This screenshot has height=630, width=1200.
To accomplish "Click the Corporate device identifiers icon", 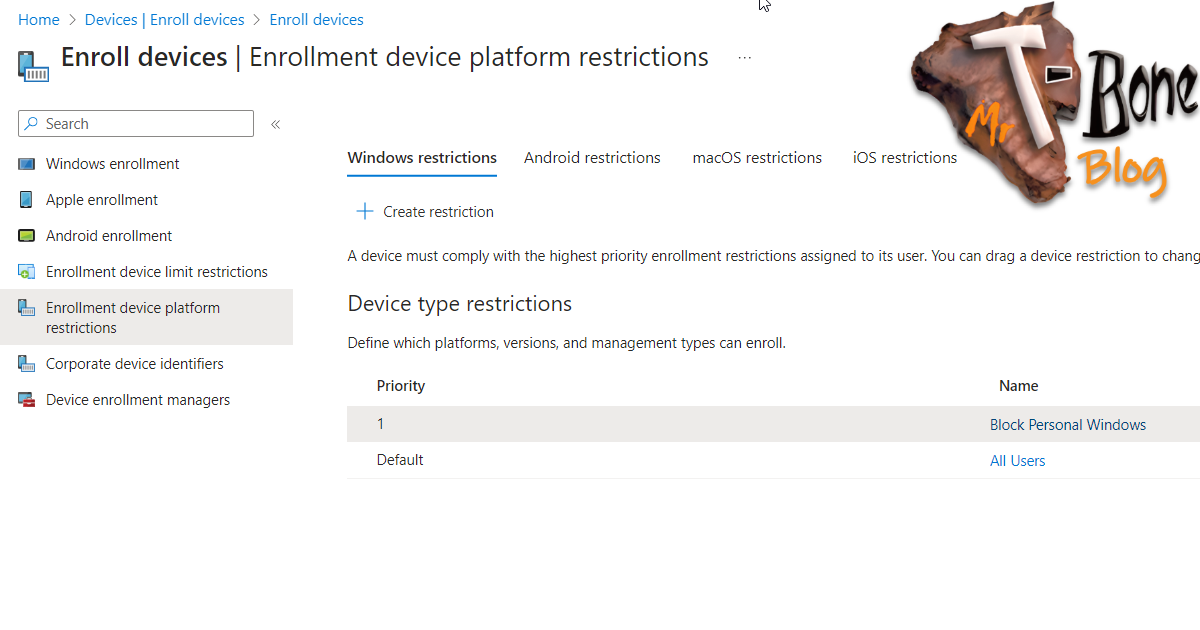I will click(x=27, y=364).
